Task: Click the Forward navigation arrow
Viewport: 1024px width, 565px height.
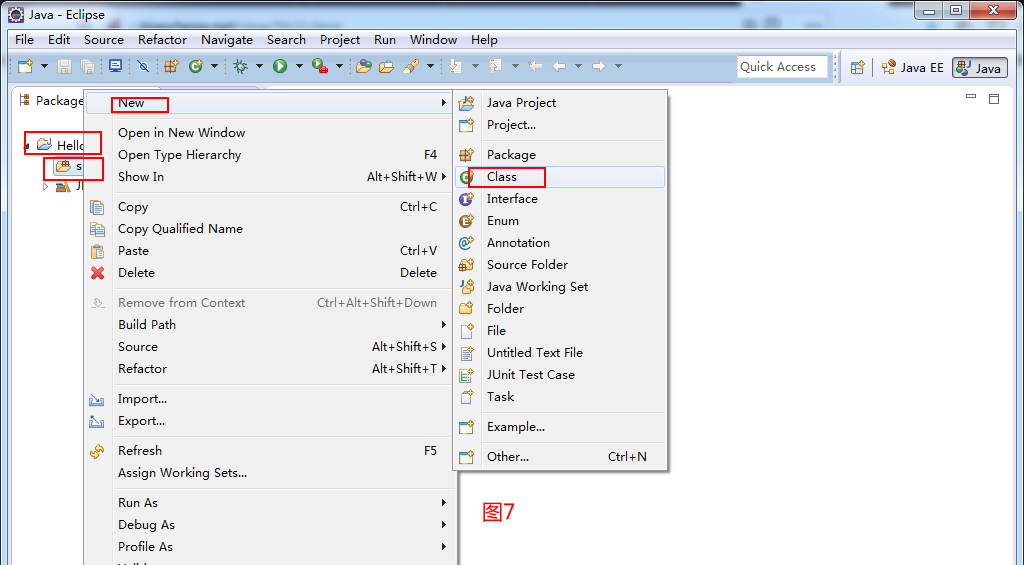Action: (599, 66)
